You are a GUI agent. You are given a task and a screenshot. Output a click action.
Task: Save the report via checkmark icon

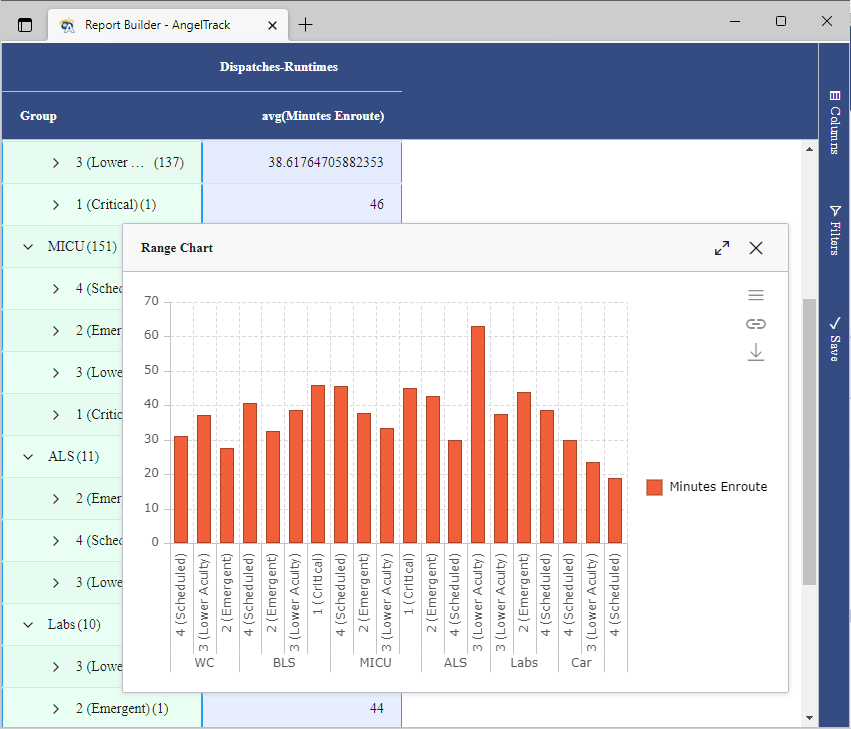[835, 340]
